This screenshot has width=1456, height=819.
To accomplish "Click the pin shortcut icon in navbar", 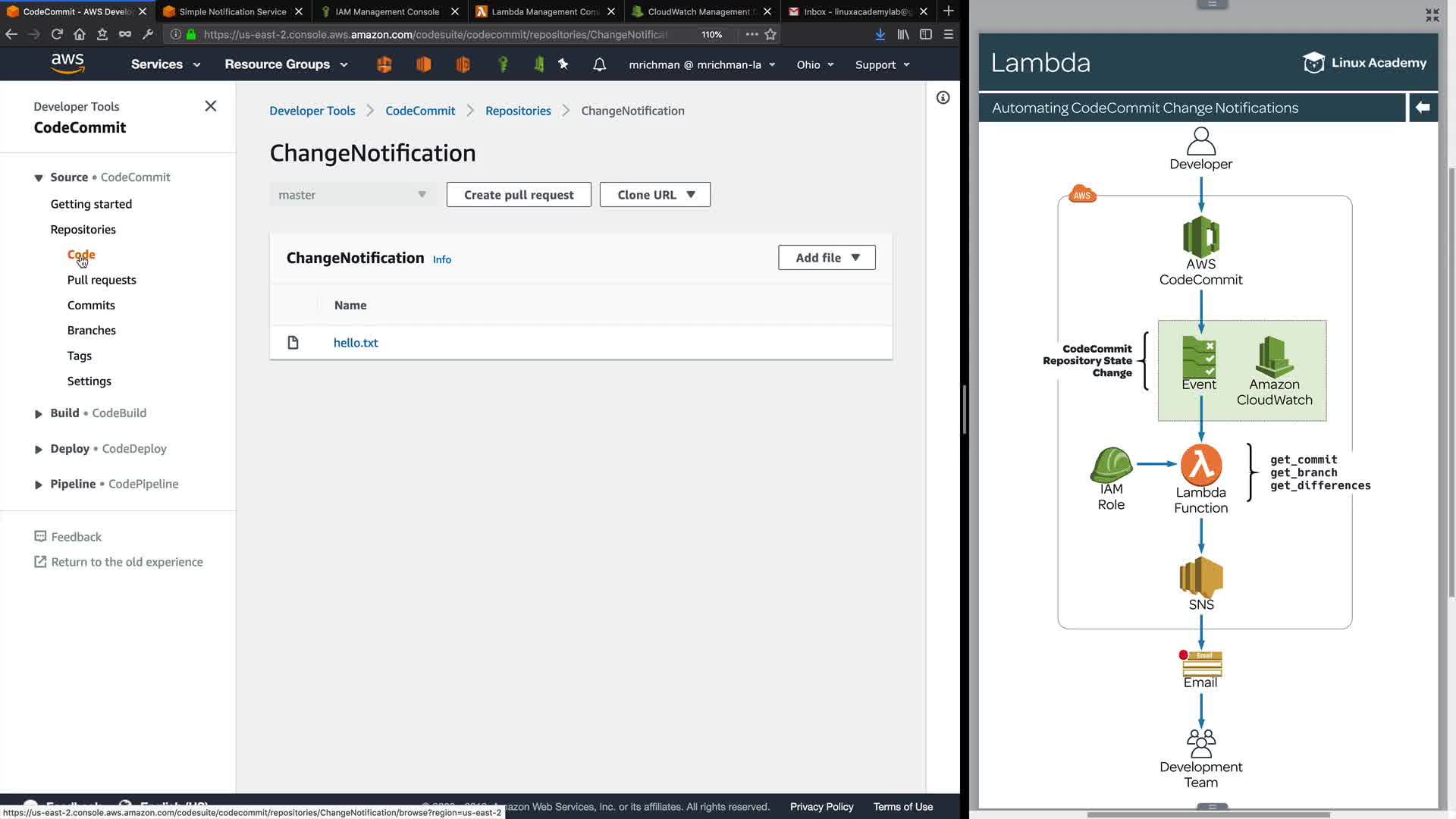I will click(563, 64).
